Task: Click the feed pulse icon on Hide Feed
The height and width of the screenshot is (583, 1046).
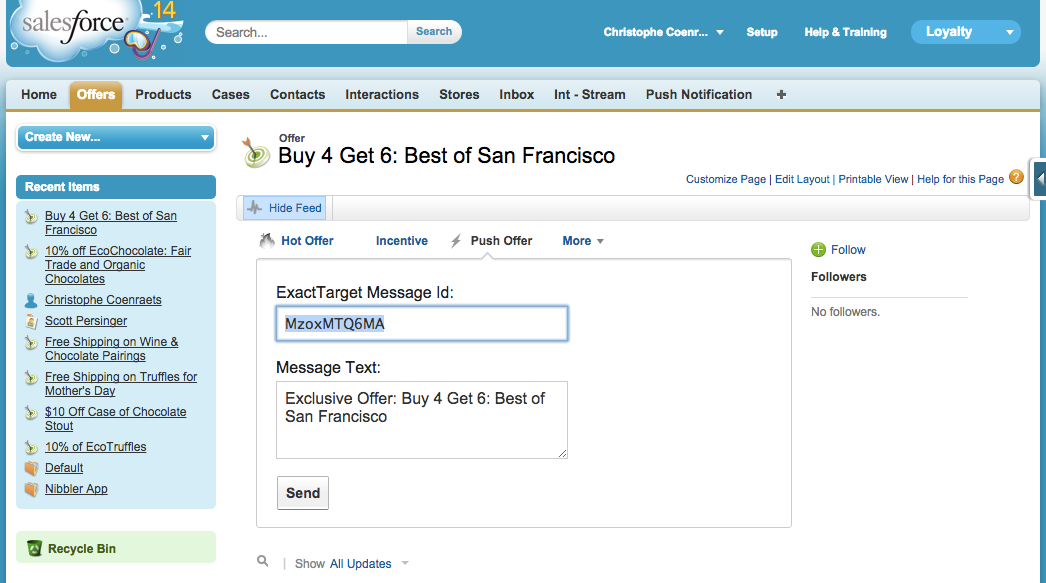Action: pos(255,208)
